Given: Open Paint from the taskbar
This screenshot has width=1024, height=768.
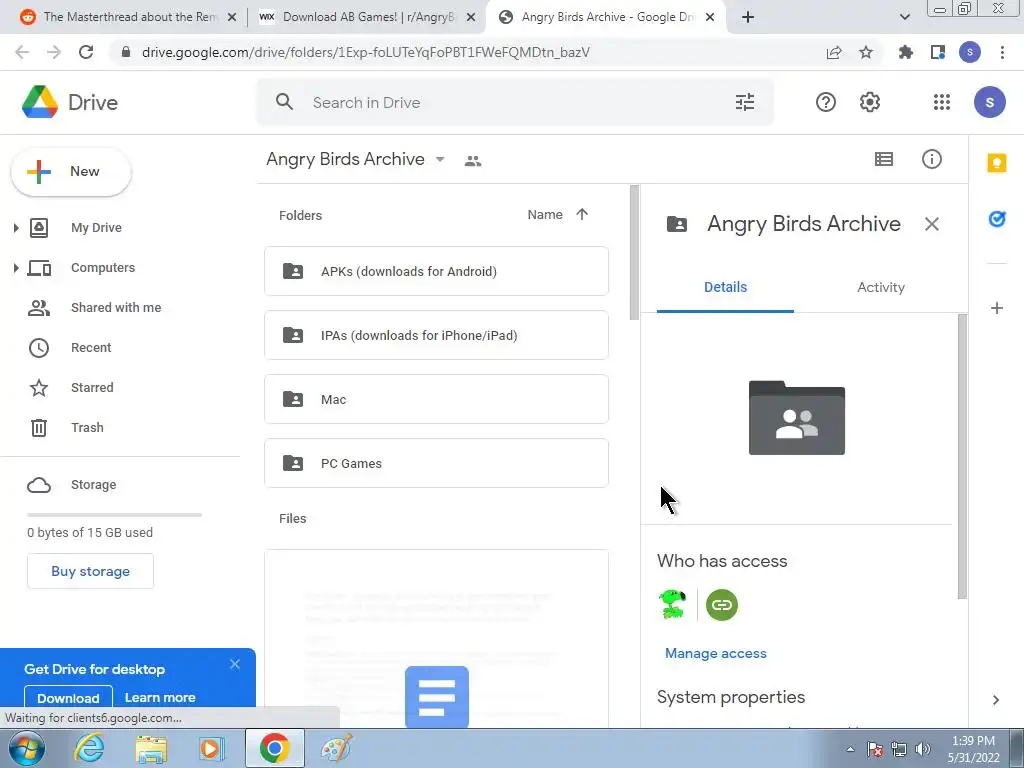Looking at the screenshot, I should pyautogui.click(x=337, y=748).
